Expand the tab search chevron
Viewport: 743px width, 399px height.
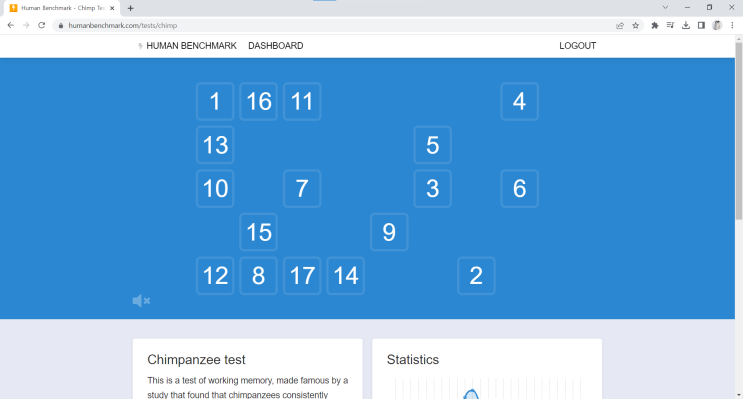(665, 8)
